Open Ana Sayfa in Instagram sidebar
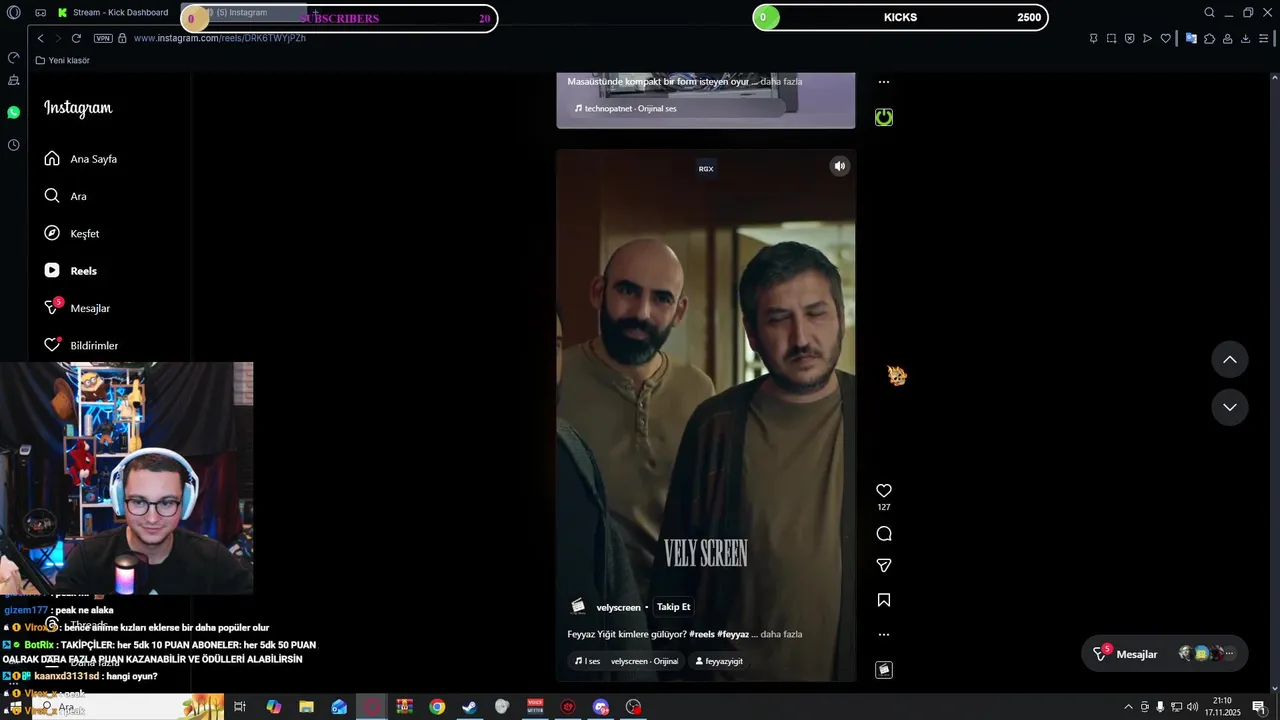This screenshot has height=720, width=1280. 80,159
